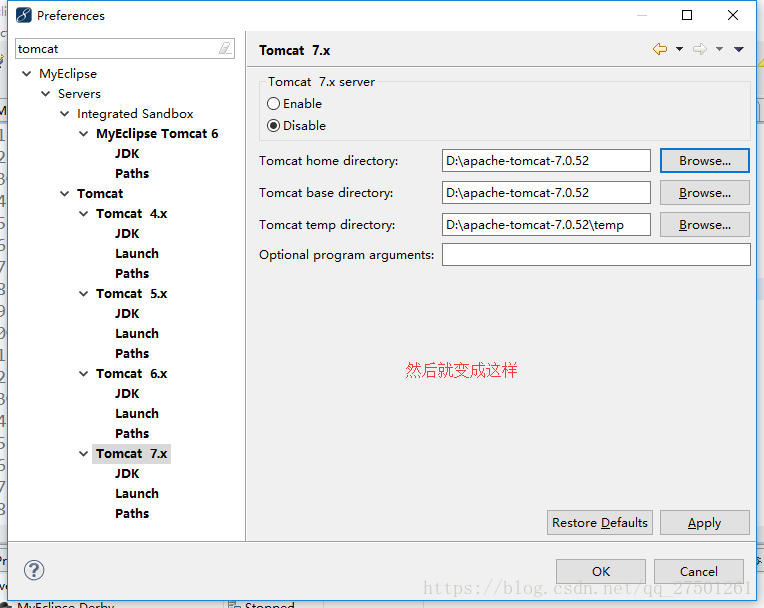764x608 pixels.
Task: Click the Apply button
Action: click(705, 523)
